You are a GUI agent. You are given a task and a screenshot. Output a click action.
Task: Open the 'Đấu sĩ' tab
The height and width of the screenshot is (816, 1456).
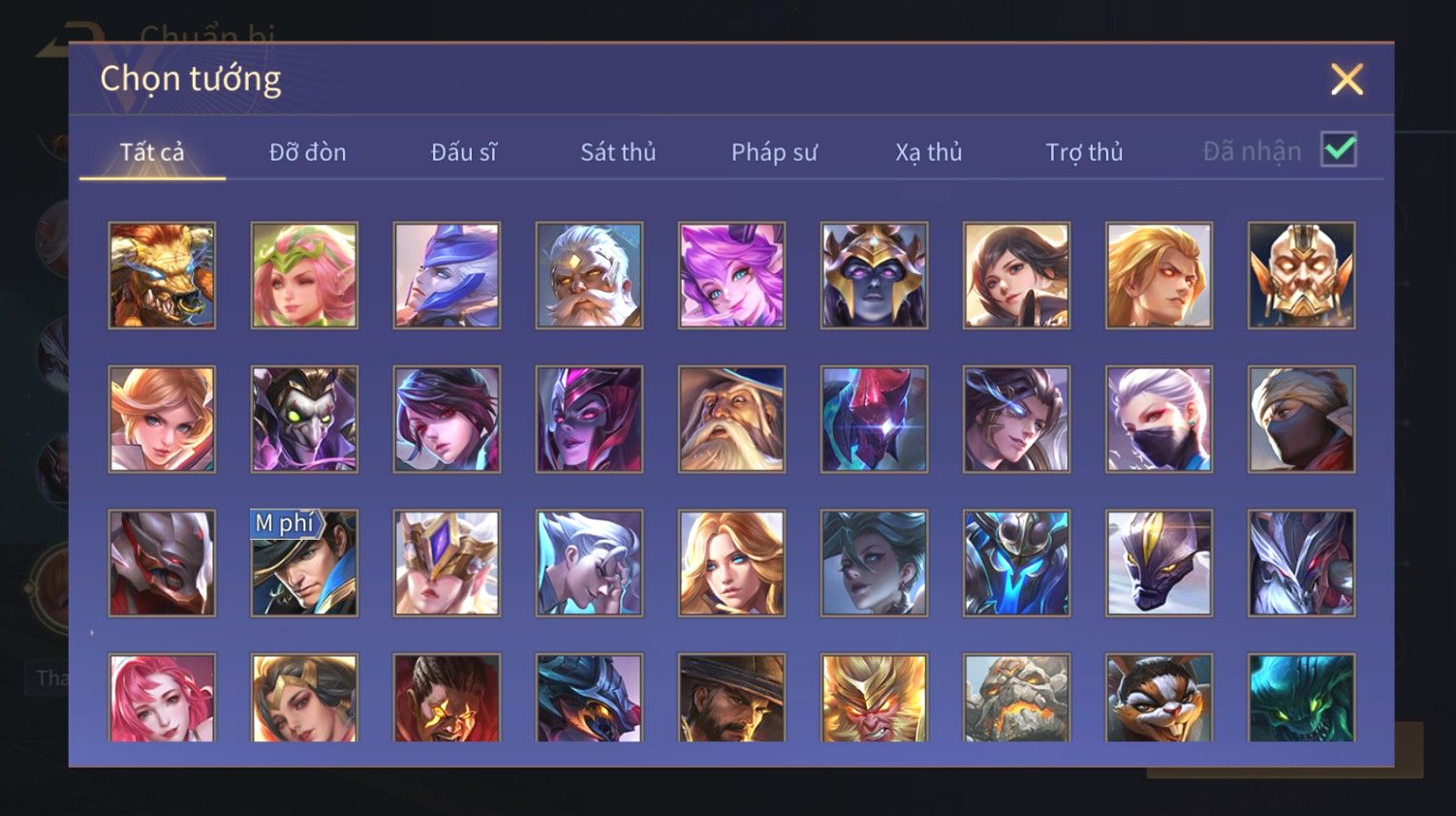click(x=464, y=152)
